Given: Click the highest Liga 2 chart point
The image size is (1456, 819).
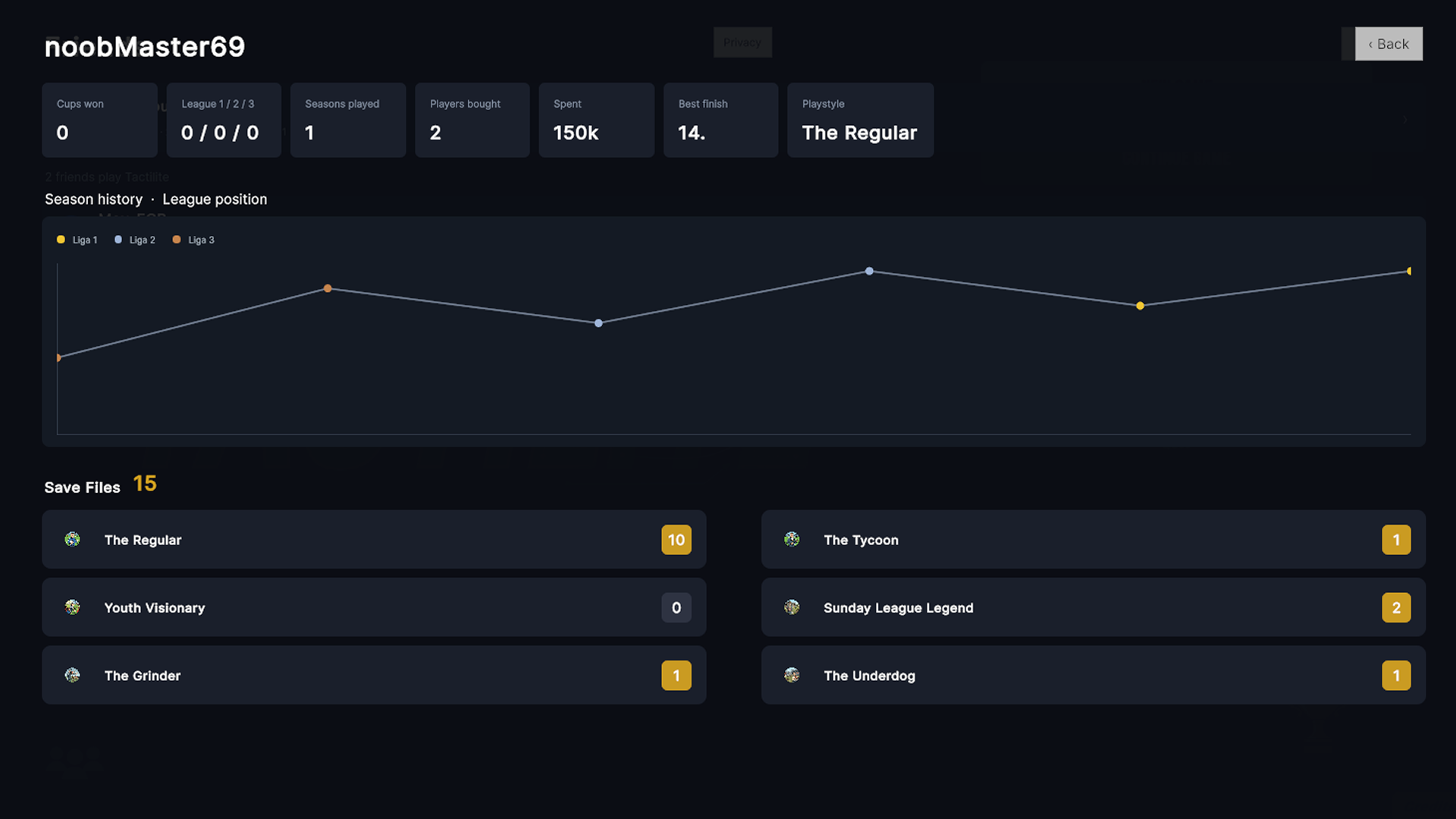Looking at the screenshot, I should (x=869, y=271).
